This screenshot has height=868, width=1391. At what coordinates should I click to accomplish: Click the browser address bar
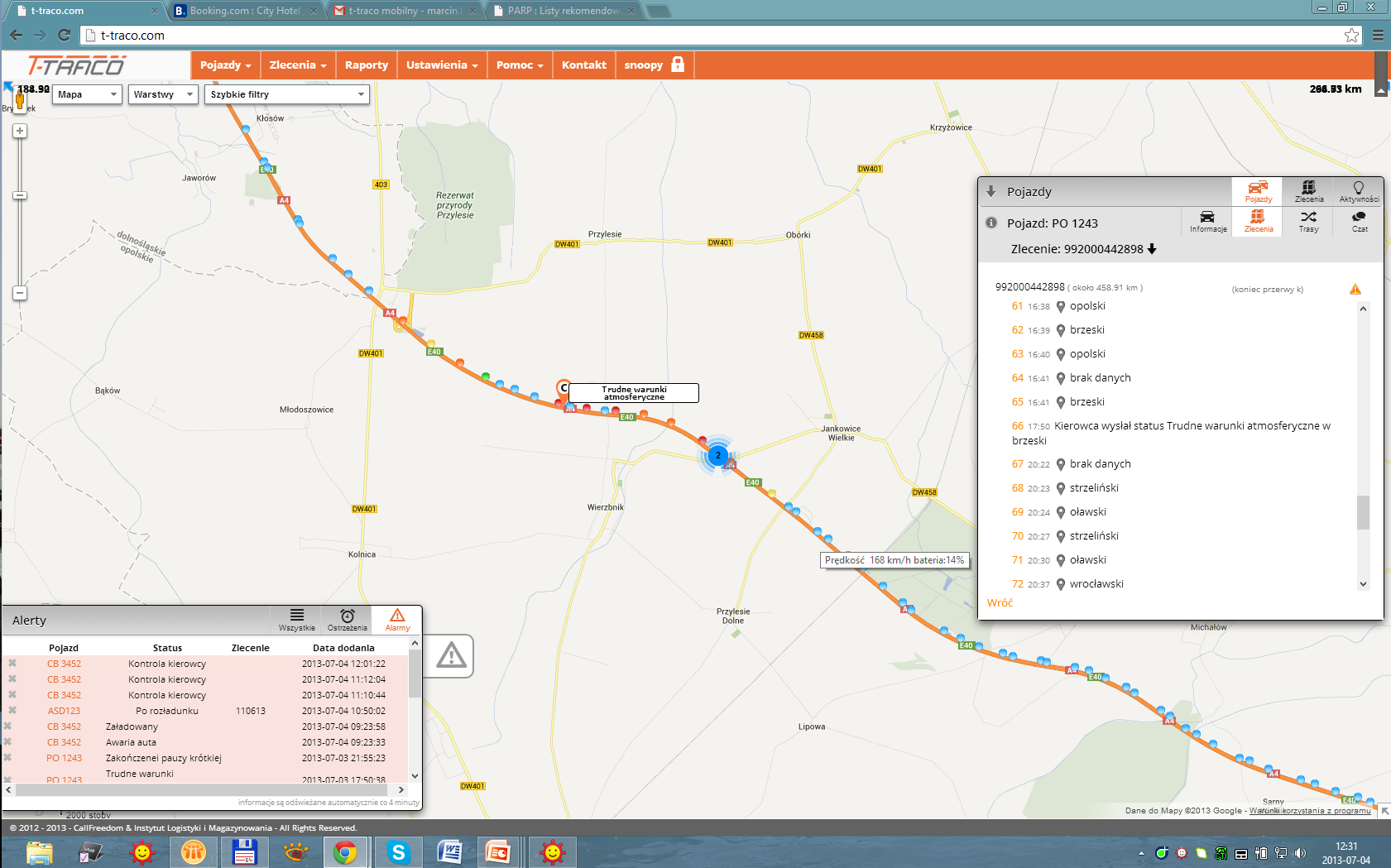click(x=712, y=35)
